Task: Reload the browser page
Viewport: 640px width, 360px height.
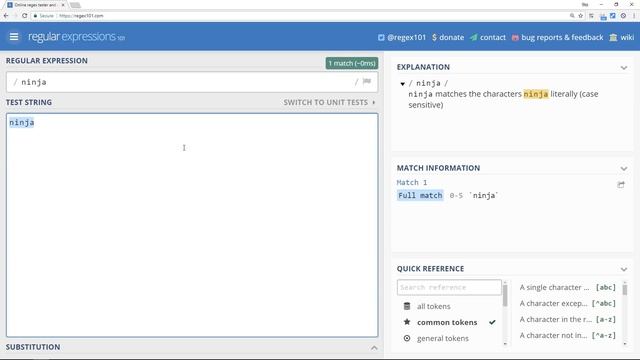Action: tap(24, 16)
